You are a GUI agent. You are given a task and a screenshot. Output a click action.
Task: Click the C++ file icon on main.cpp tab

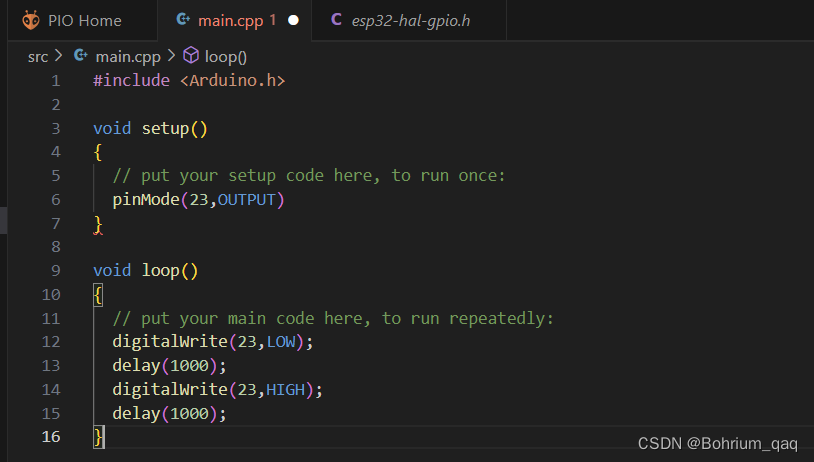point(183,20)
